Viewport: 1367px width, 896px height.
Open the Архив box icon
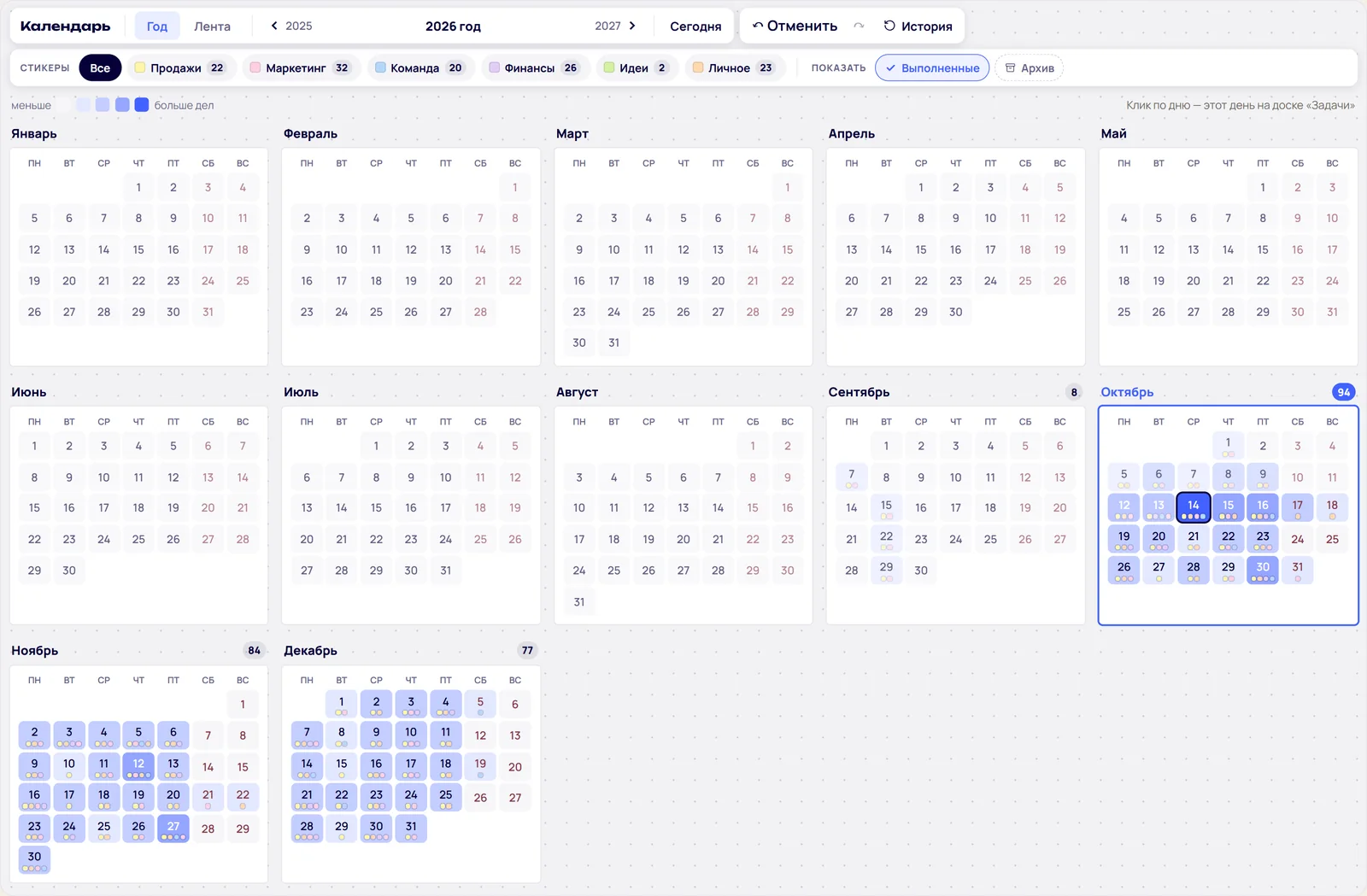pyautogui.click(x=1010, y=67)
